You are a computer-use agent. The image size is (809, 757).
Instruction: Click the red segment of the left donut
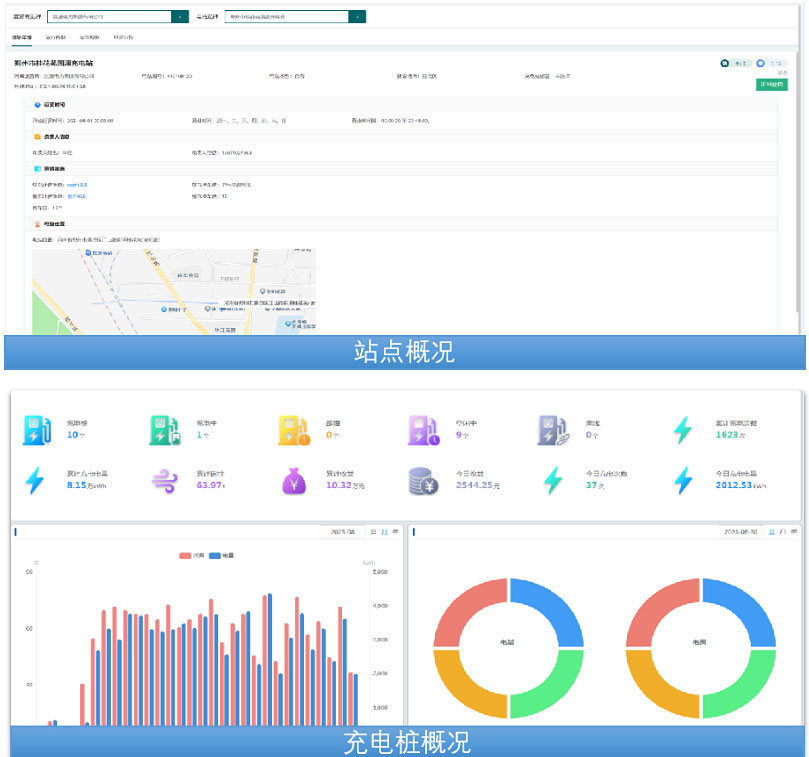468,610
